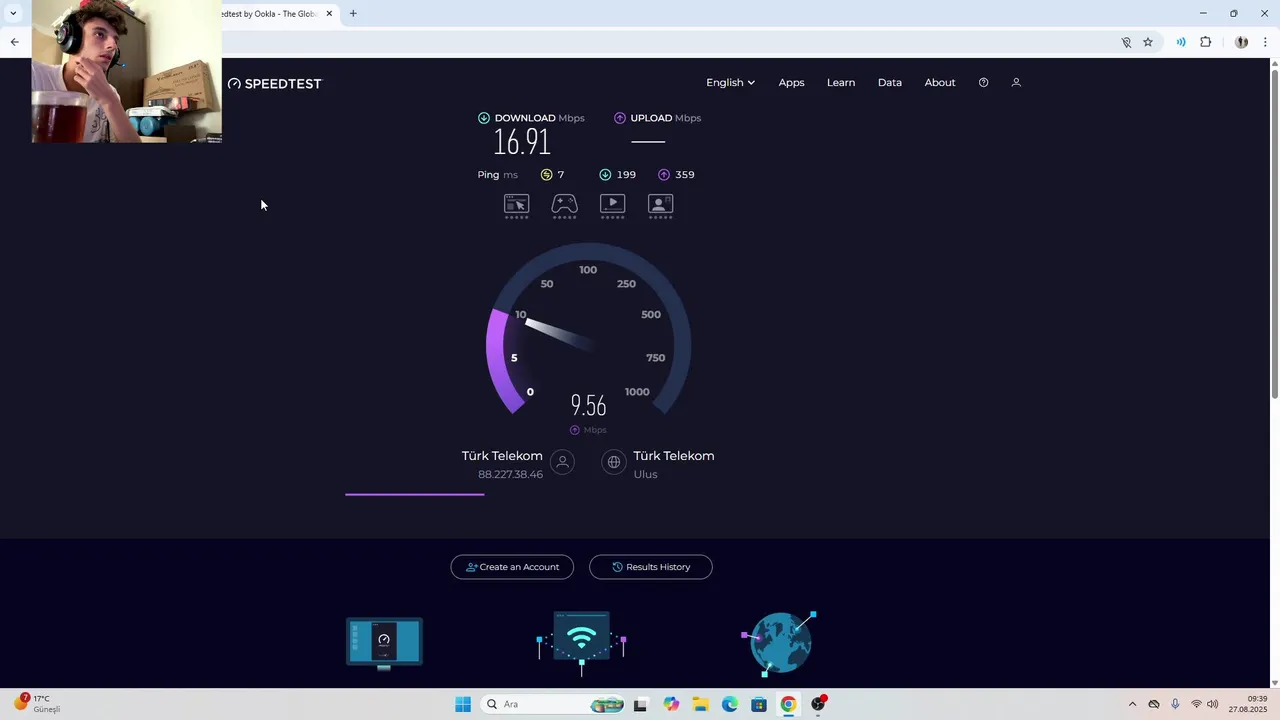Go back with browser back arrow
Viewport: 1280px width, 720px height.
pyautogui.click(x=14, y=42)
